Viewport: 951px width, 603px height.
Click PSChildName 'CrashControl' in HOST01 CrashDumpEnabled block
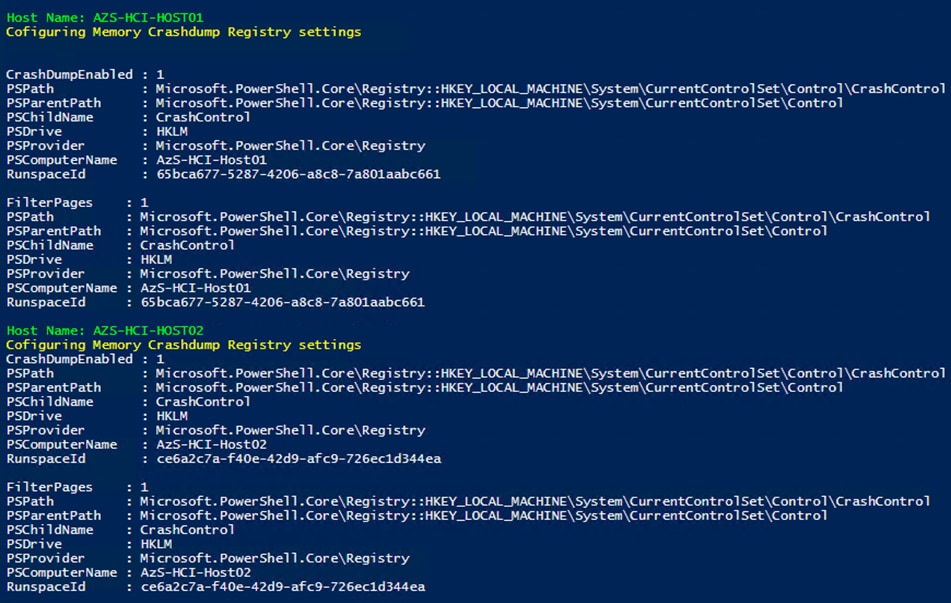click(203, 117)
